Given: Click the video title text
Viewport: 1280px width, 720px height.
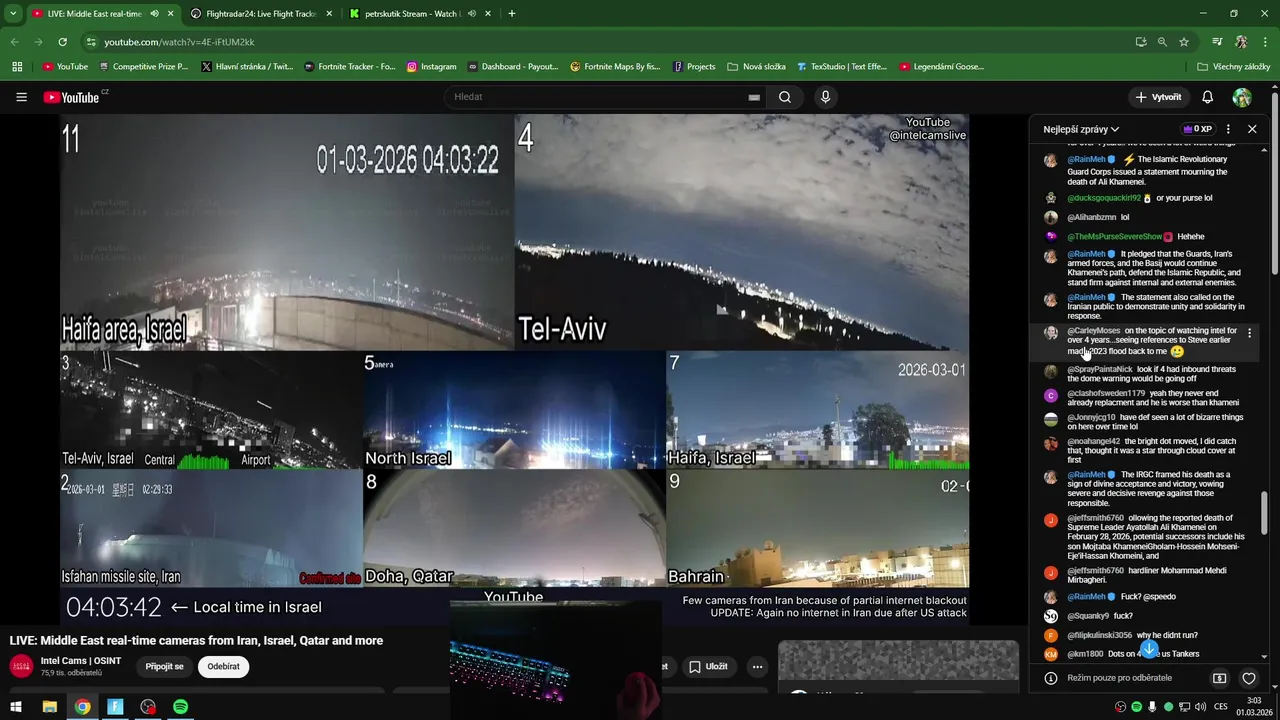Looking at the screenshot, I should click(x=196, y=641).
